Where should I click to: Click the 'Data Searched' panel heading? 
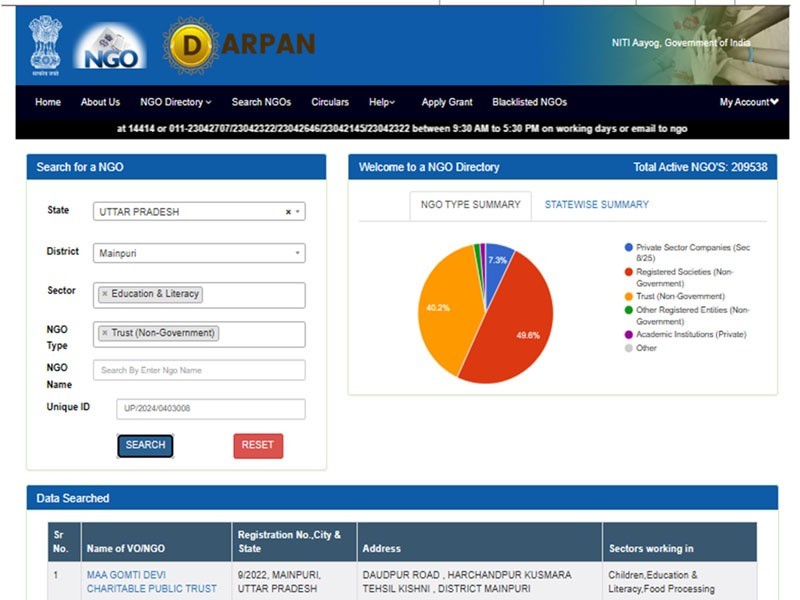[x=72, y=498]
